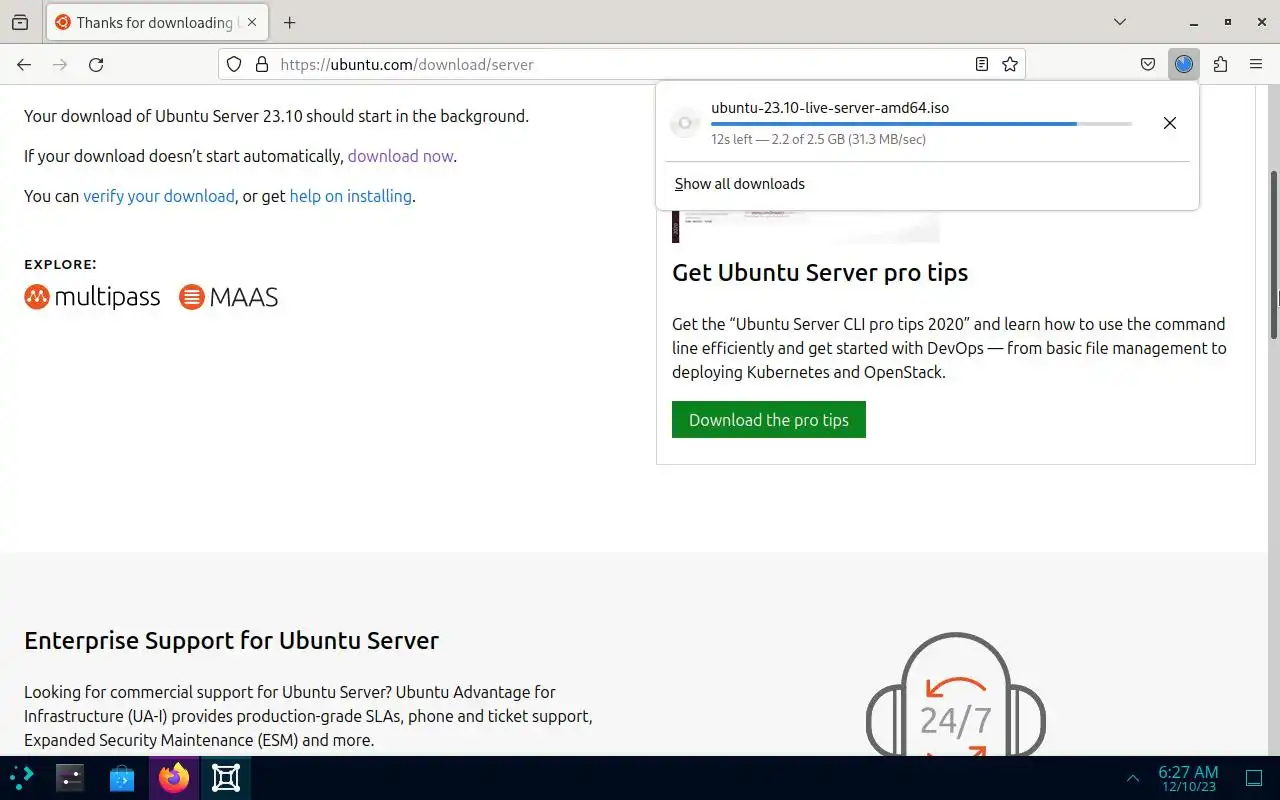Click the 24/7 headset support illustration

pyautogui.click(x=956, y=695)
